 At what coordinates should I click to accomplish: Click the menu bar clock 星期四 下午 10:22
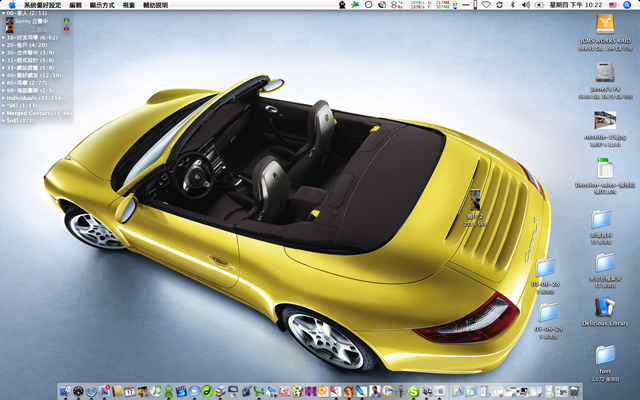pos(576,5)
